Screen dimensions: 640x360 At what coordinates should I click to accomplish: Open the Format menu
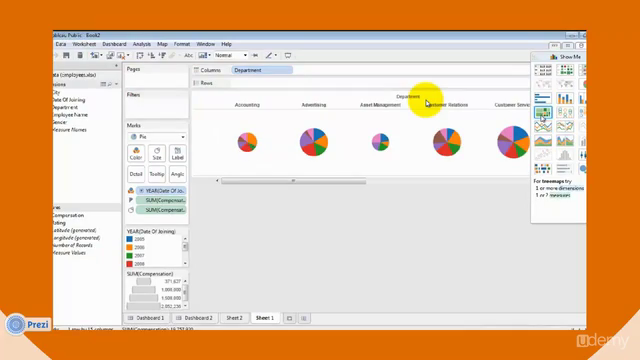coord(182,44)
